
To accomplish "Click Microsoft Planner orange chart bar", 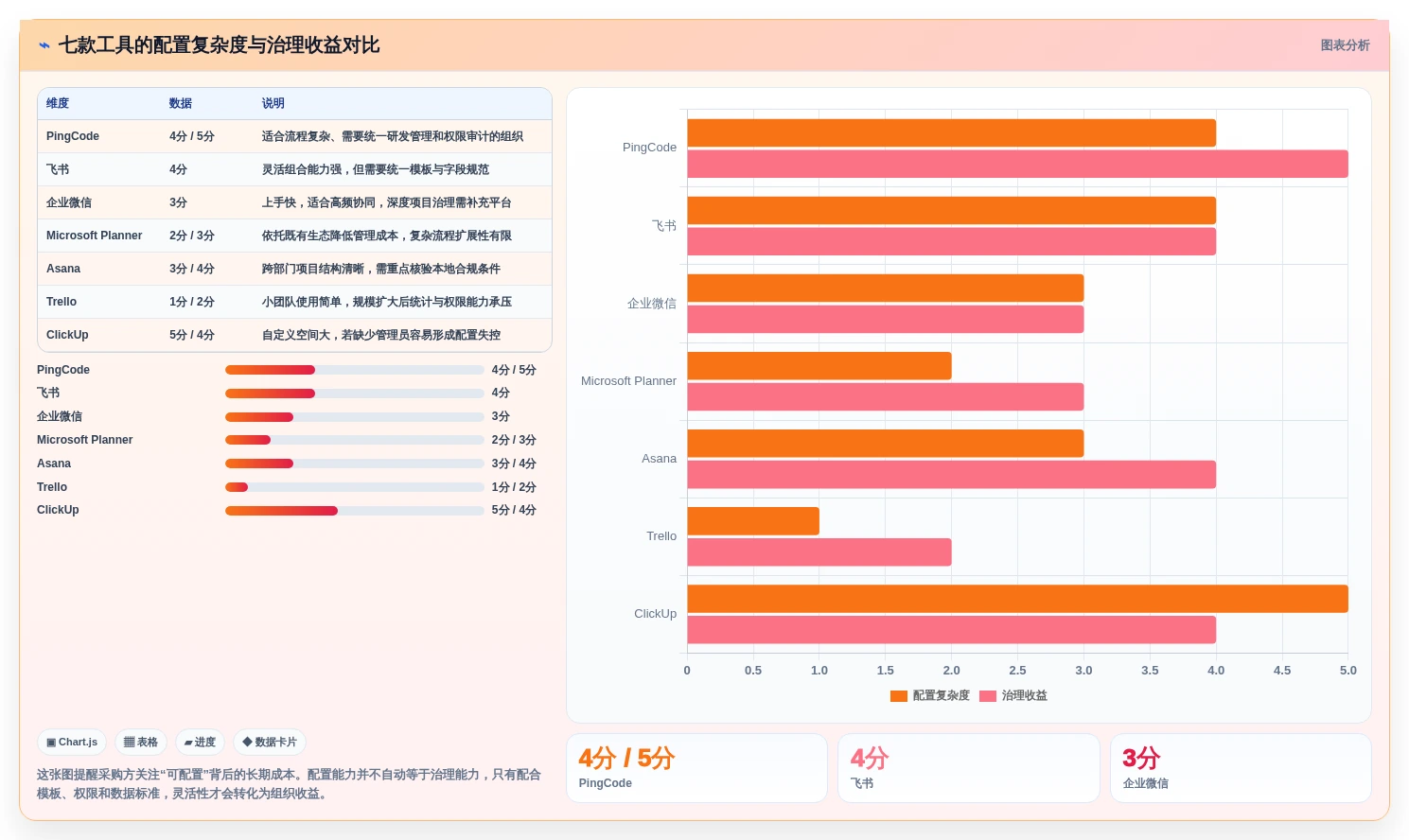I will click(x=819, y=366).
